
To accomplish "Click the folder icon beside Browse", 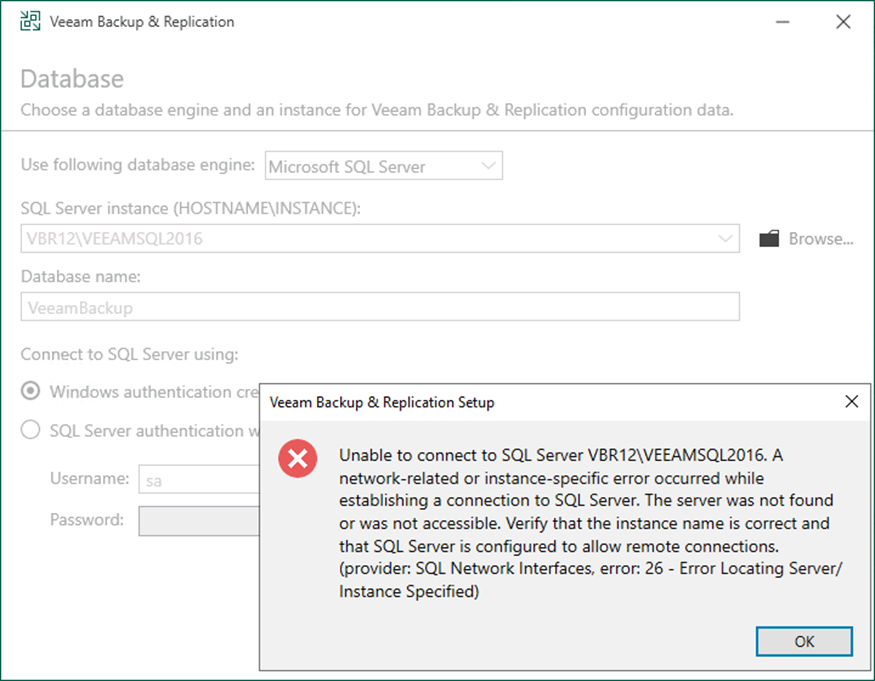I will [x=769, y=239].
